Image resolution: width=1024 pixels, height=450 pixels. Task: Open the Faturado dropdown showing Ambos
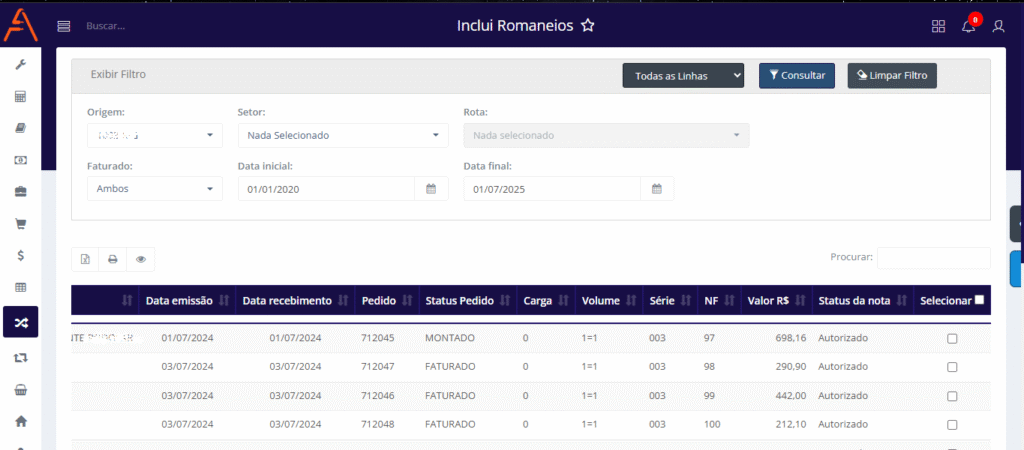click(x=155, y=188)
